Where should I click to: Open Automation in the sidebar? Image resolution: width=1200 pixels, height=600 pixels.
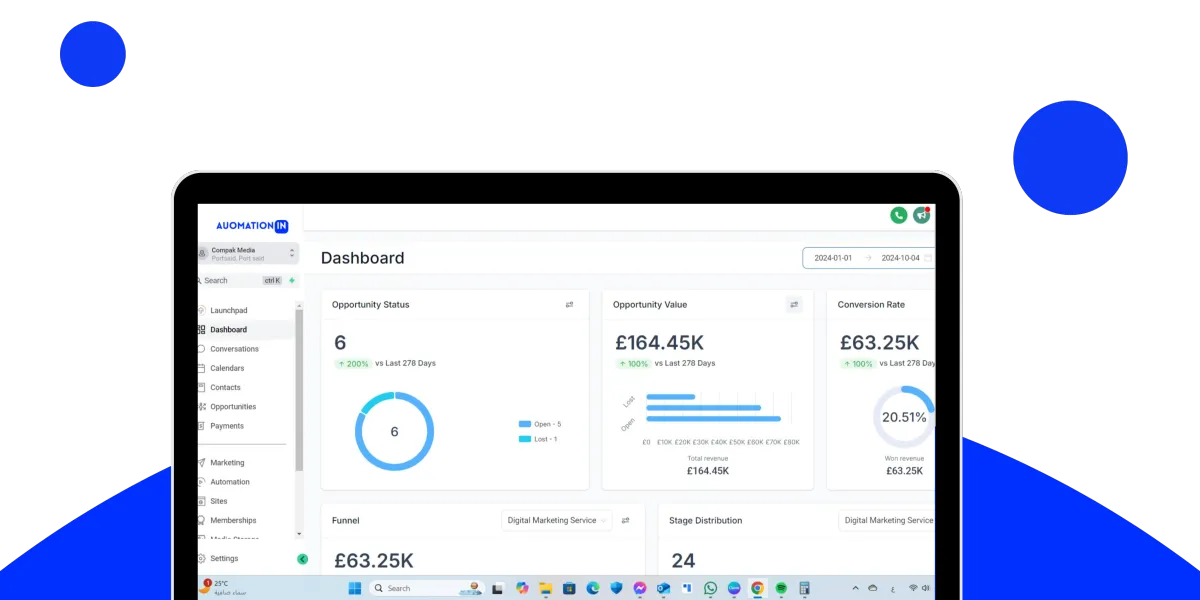[x=230, y=482]
